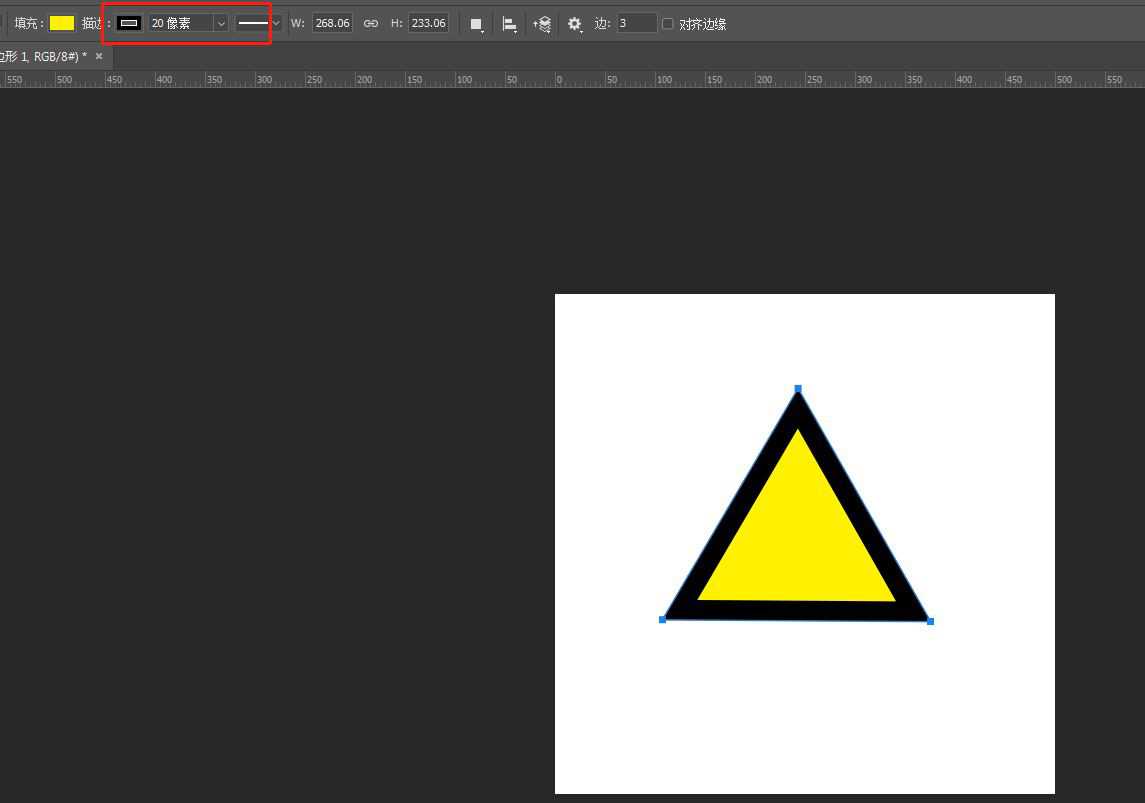Enable the 对齐边缘 checkbox

(x=668, y=24)
